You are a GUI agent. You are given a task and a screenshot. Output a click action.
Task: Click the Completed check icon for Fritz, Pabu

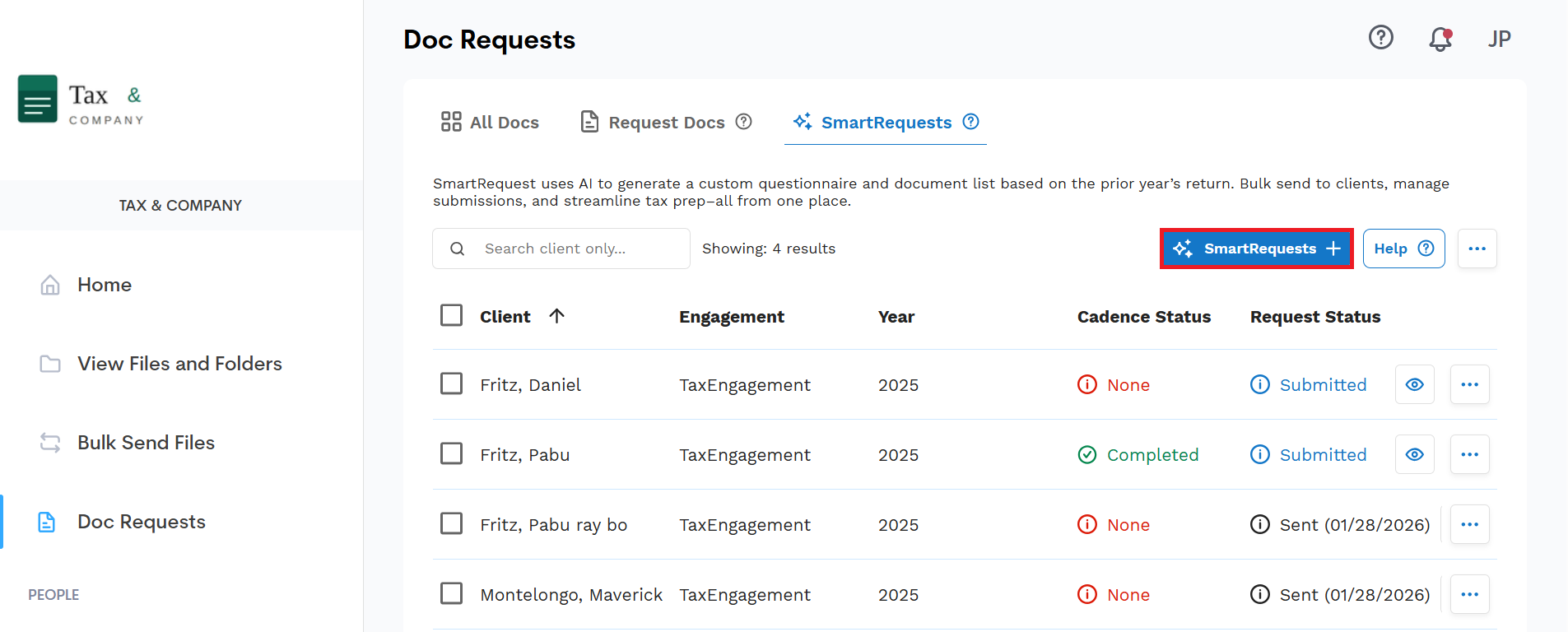click(x=1087, y=454)
